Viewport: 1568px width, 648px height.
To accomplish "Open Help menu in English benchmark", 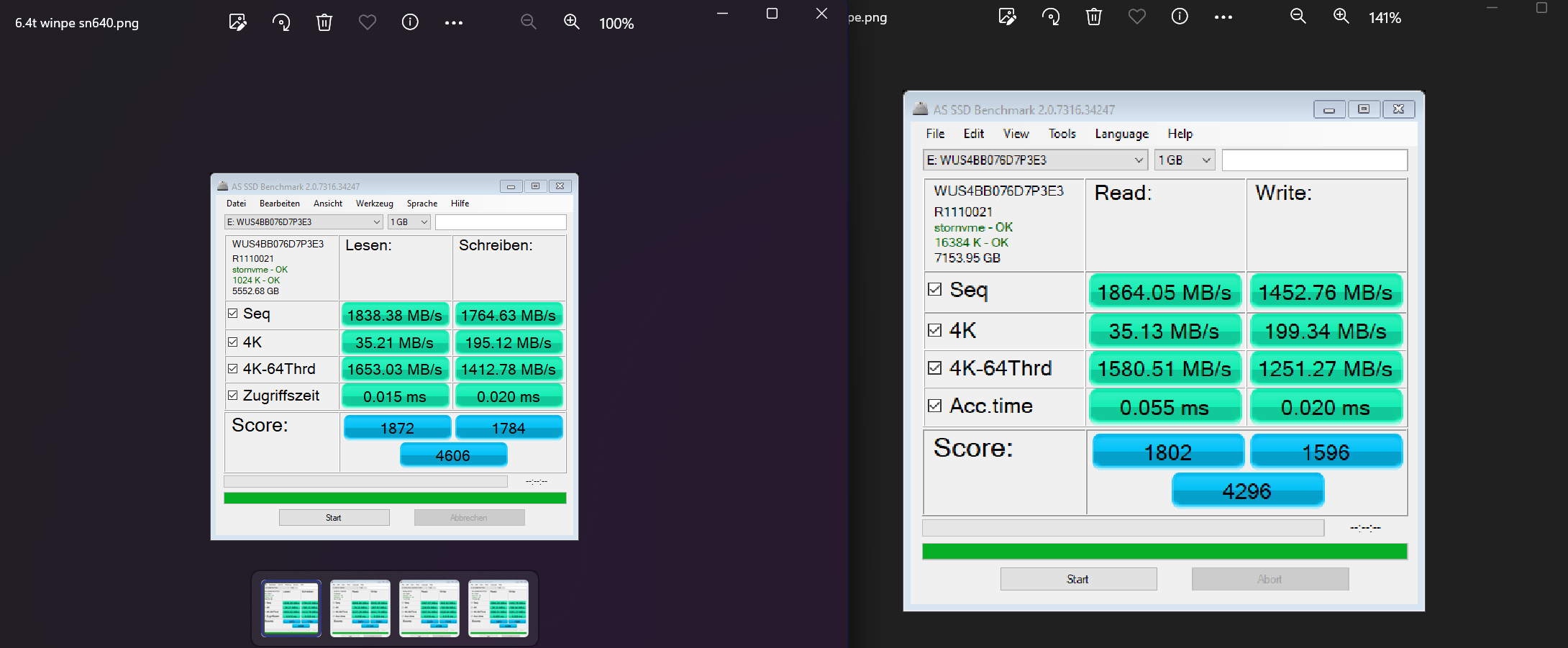I will [x=1180, y=134].
